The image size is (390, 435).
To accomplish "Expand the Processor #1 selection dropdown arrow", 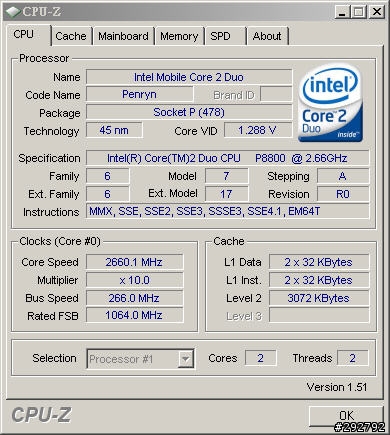I will click(185, 359).
